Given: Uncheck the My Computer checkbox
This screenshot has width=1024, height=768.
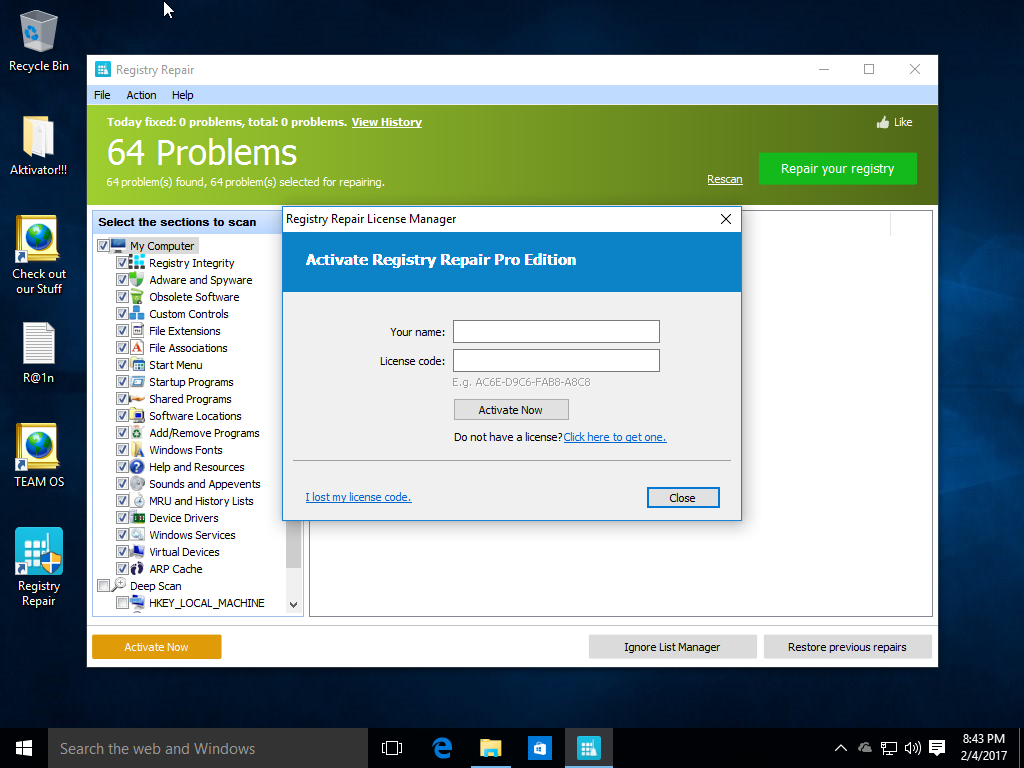Looking at the screenshot, I should point(103,246).
